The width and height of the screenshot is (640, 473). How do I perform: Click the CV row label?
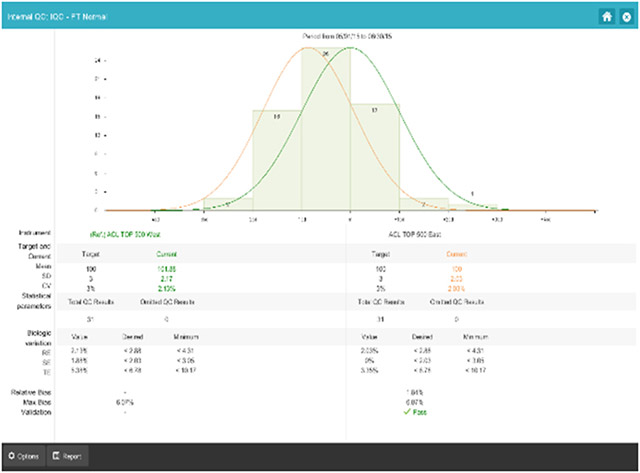click(47, 286)
